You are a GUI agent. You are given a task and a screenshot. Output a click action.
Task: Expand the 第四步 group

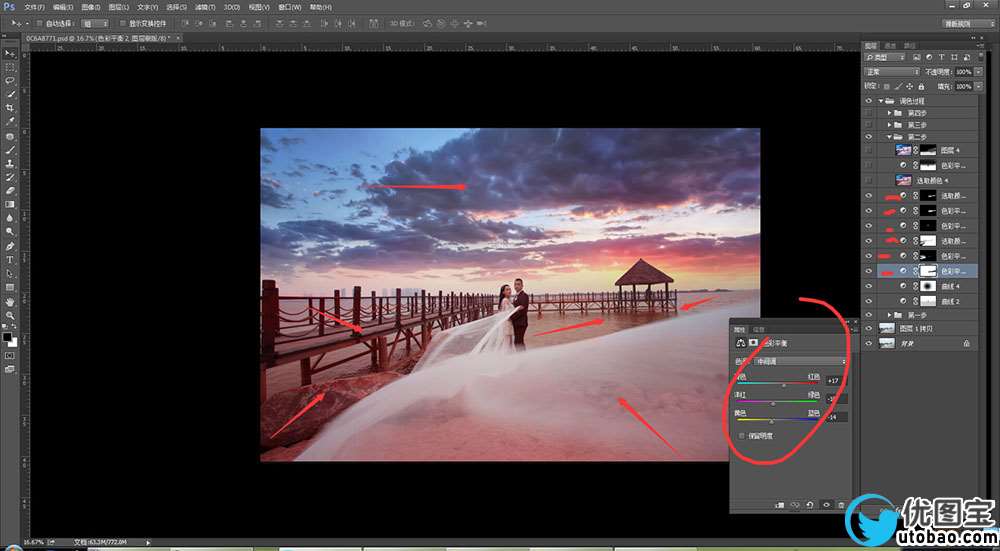coord(890,113)
